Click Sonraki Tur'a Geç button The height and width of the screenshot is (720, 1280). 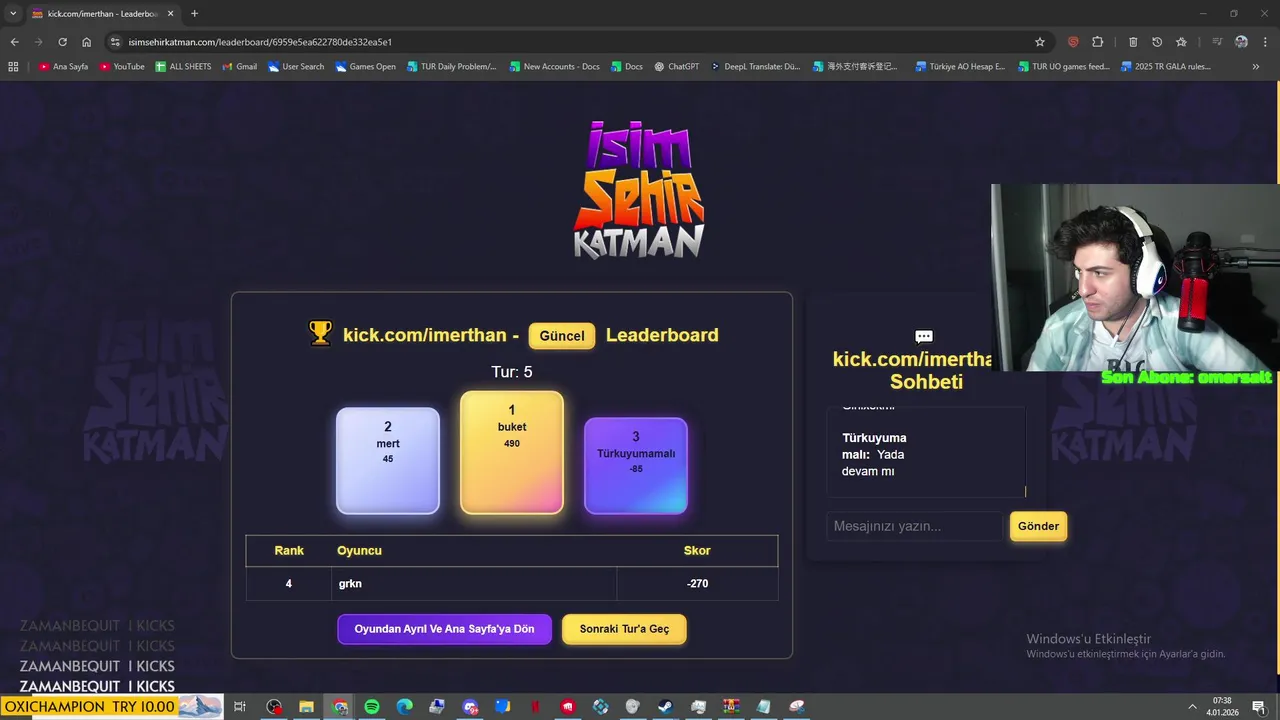[624, 629]
